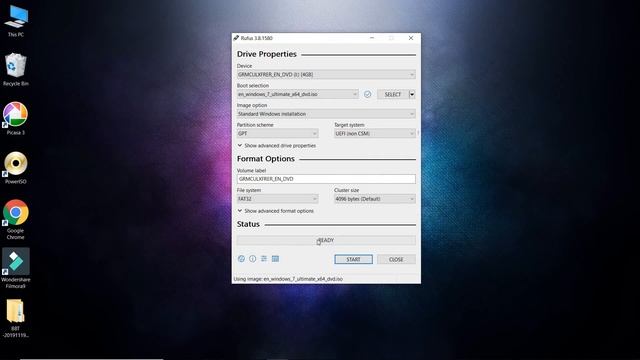Open the Recycle Bin desktop icon

[x=16, y=69]
